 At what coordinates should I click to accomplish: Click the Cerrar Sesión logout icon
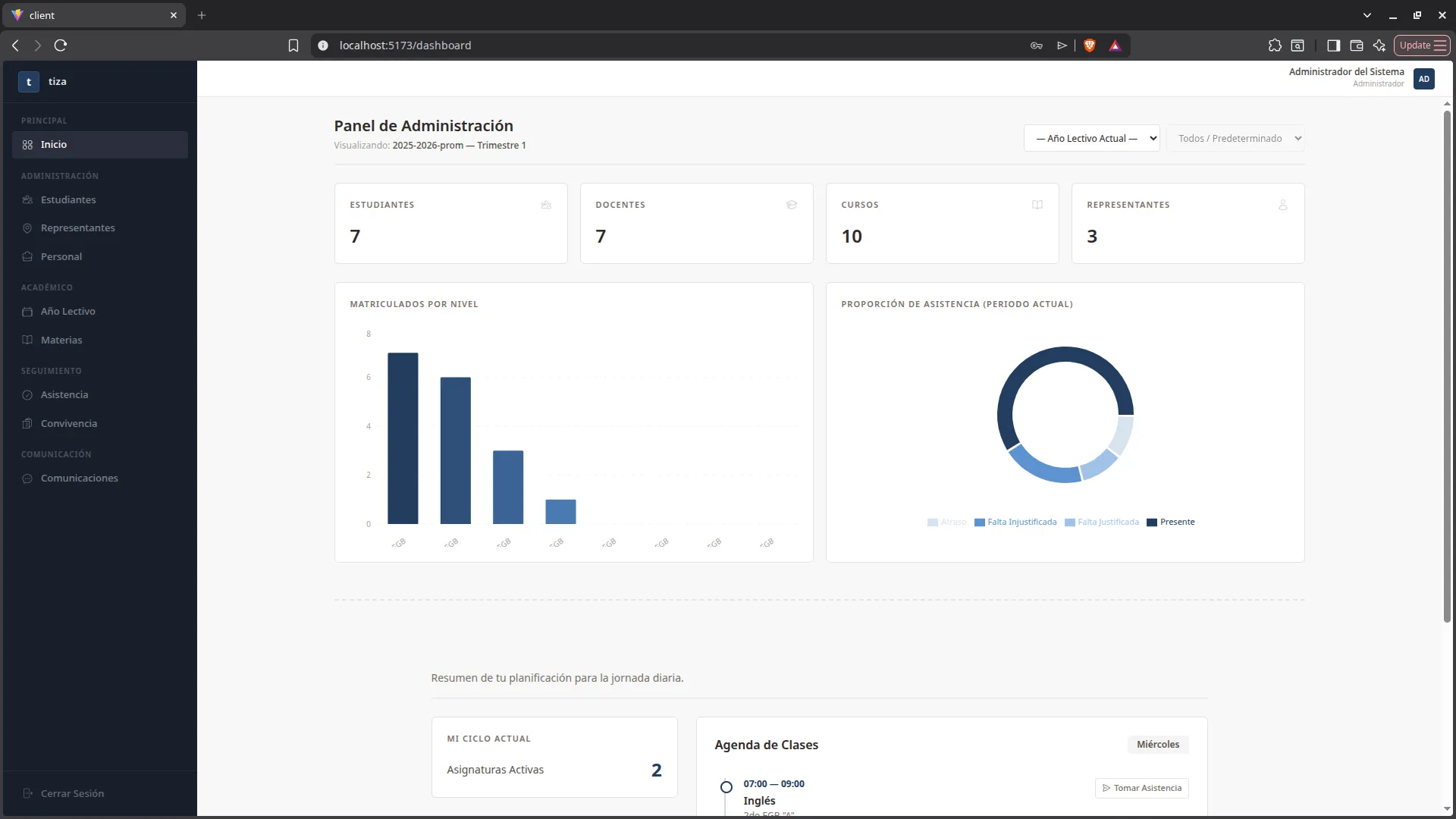[28, 793]
